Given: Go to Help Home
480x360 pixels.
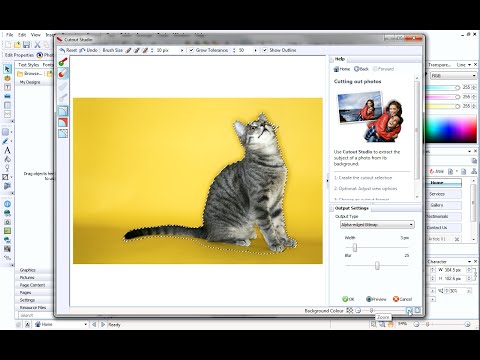Looking at the screenshot, I should (x=342, y=69).
